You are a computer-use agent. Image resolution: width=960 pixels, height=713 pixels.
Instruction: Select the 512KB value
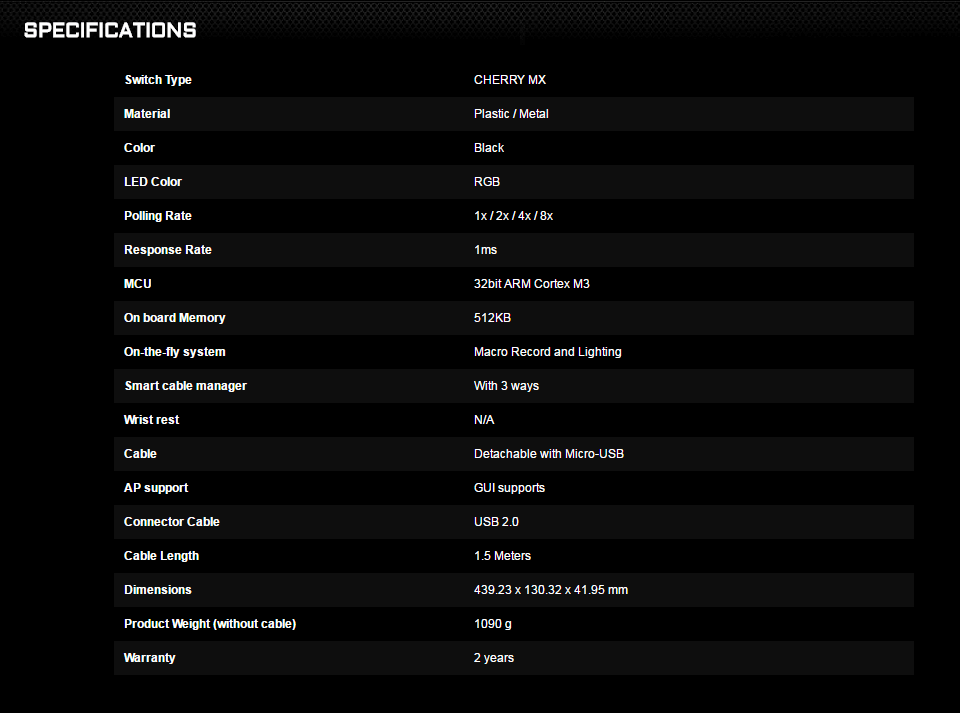coord(492,318)
